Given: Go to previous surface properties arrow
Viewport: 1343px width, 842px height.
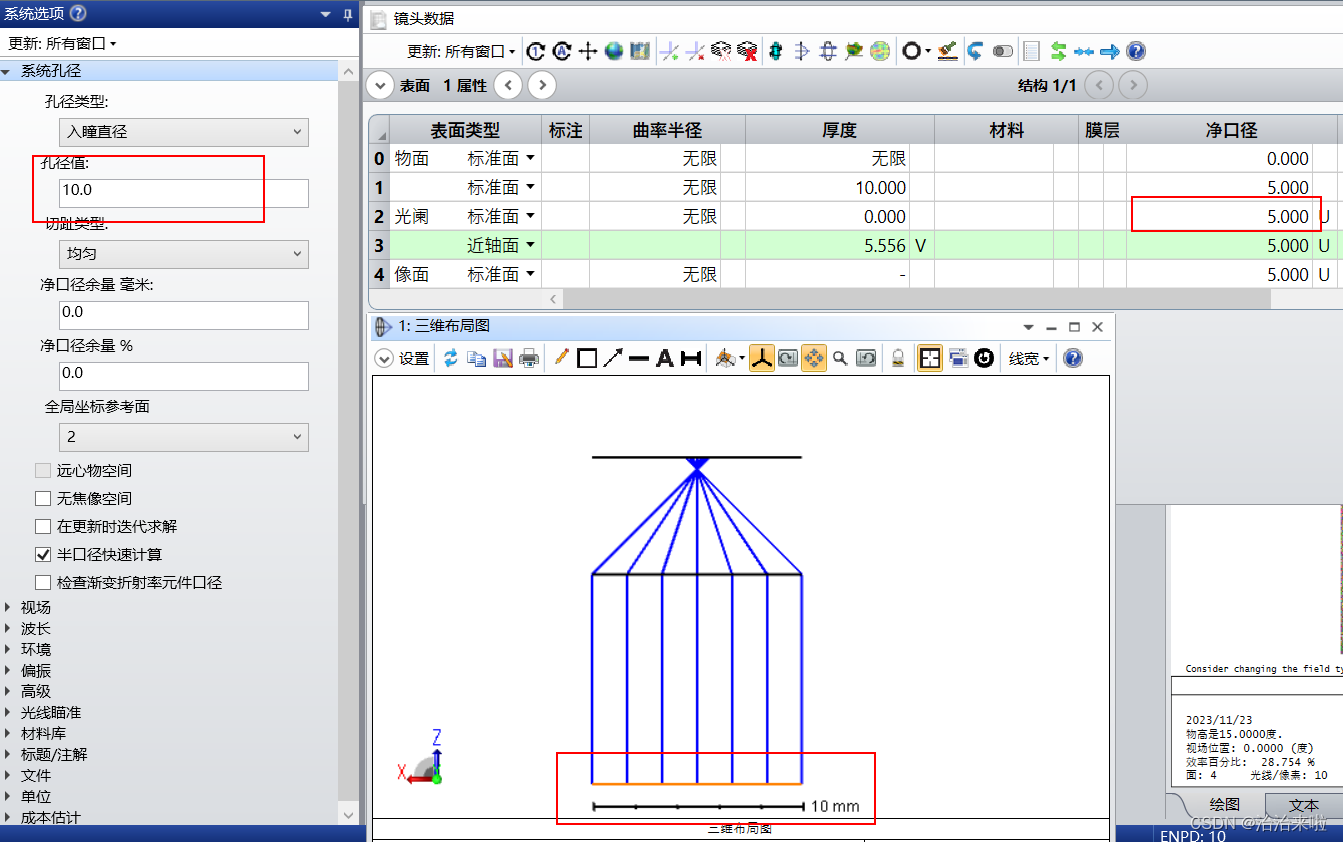Looking at the screenshot, I should [508, 85].
